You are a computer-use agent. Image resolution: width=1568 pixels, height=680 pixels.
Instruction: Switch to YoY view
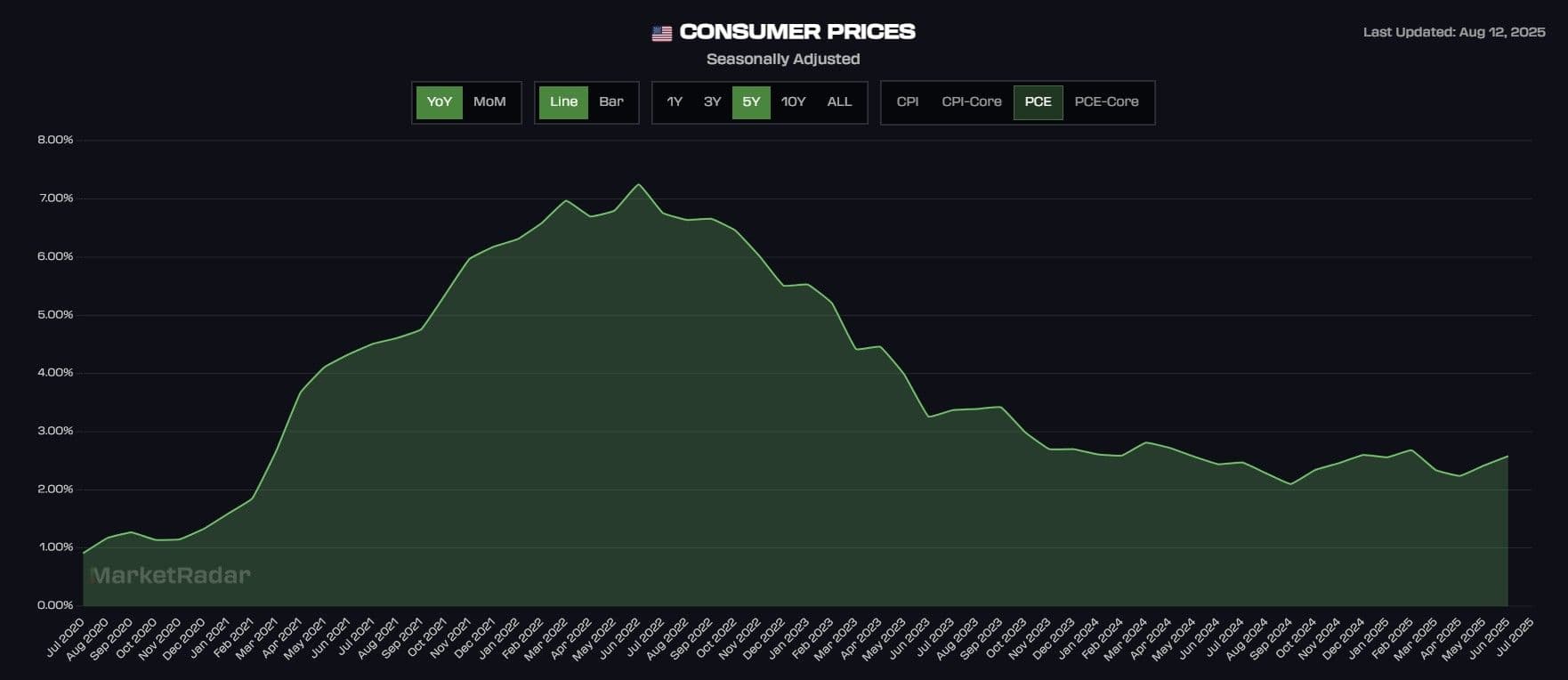pos(439,102)
